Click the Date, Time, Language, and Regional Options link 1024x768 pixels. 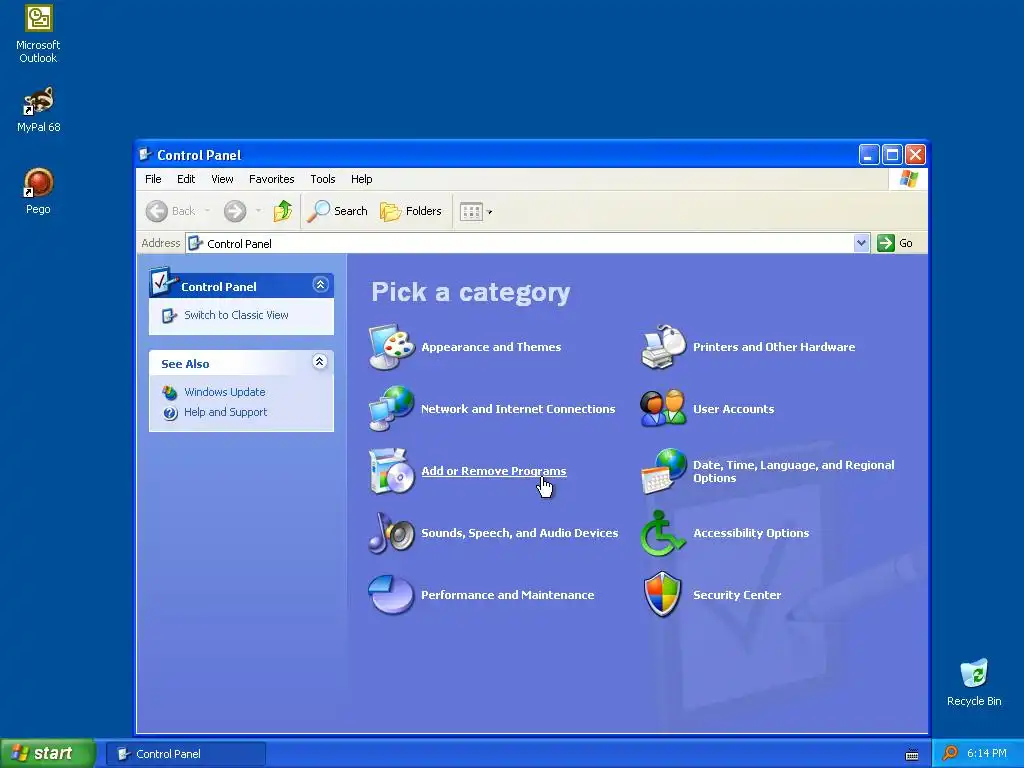tap(793, 471)
